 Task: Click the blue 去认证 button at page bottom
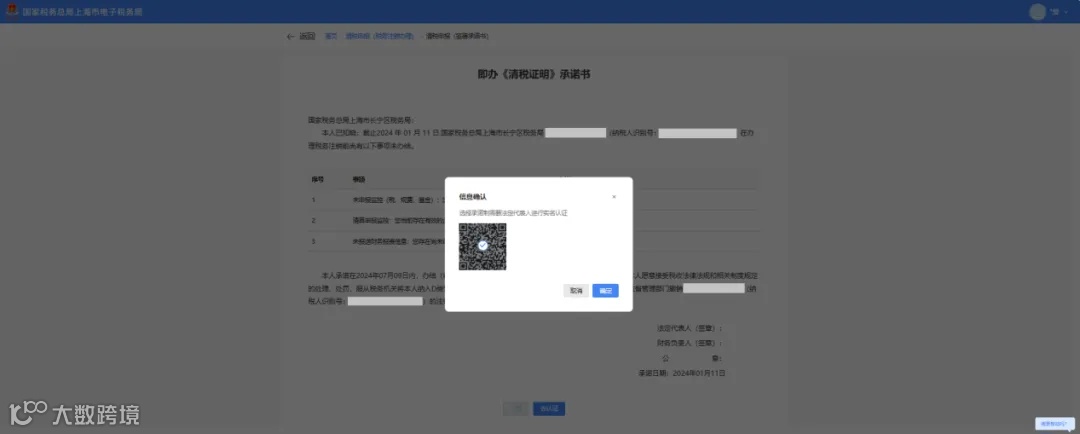(549, 409)
